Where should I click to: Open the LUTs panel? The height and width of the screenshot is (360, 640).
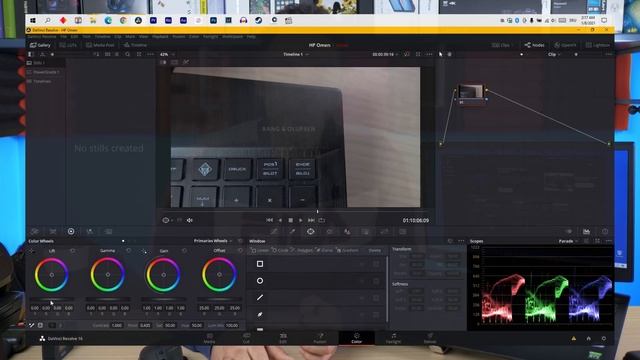[68, 45]
